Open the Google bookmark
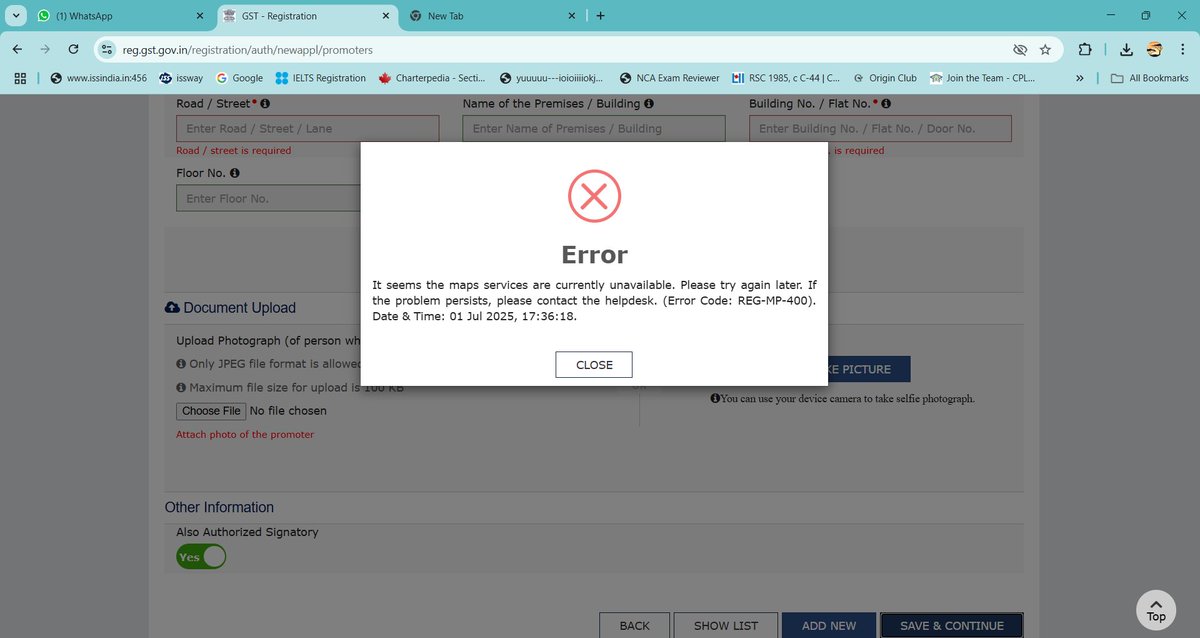 click(240, 78)
